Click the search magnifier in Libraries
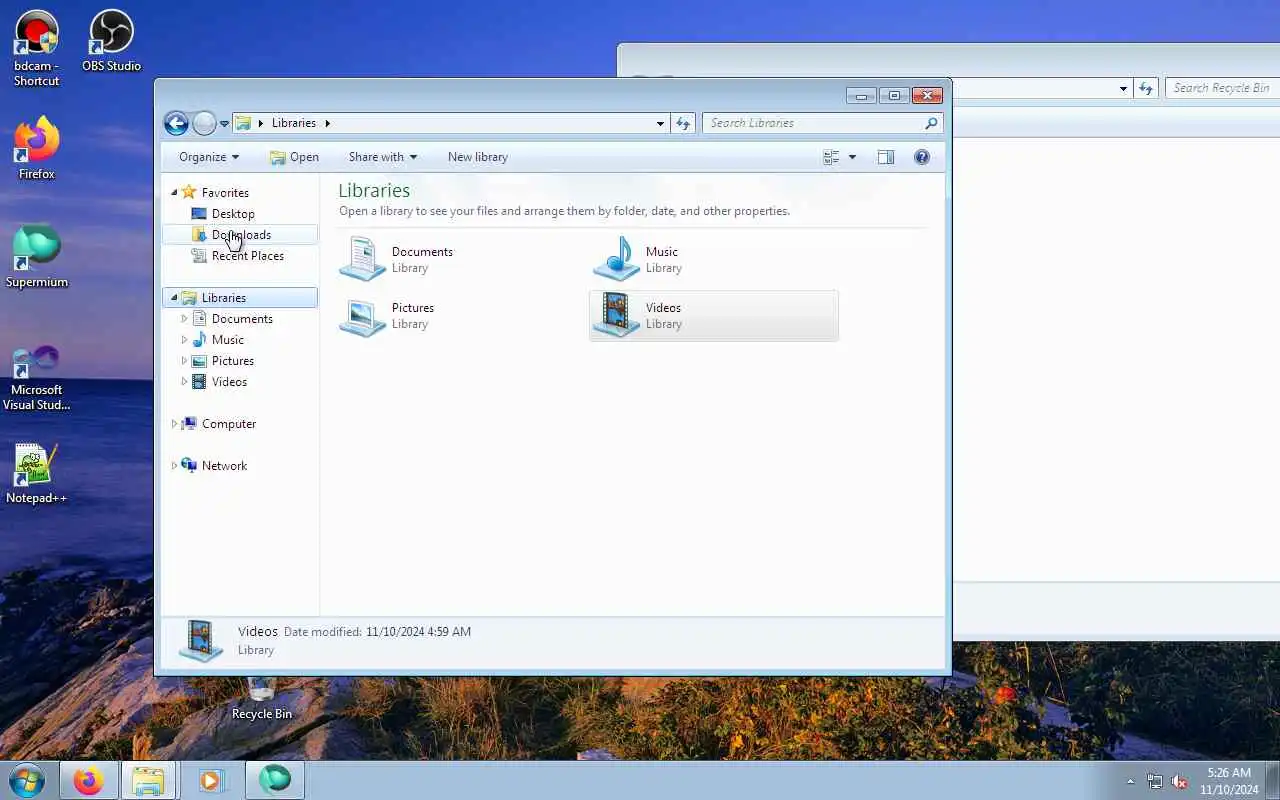Image resolution: width=1280 pixels, height=800 pixels. pos(931,123)
